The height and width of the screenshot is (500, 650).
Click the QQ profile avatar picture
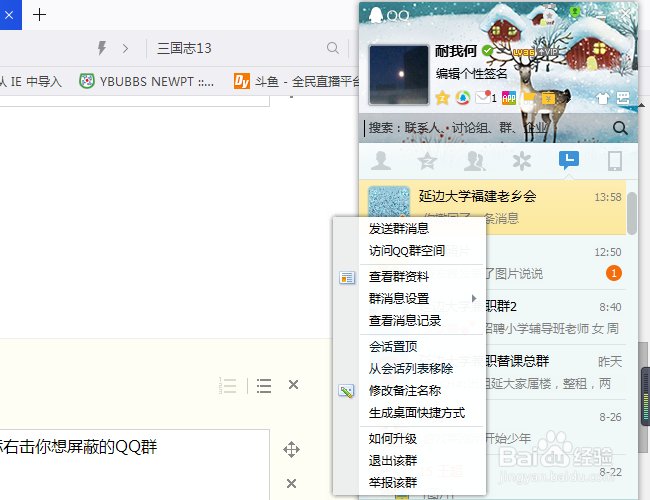tap(399, 75)
